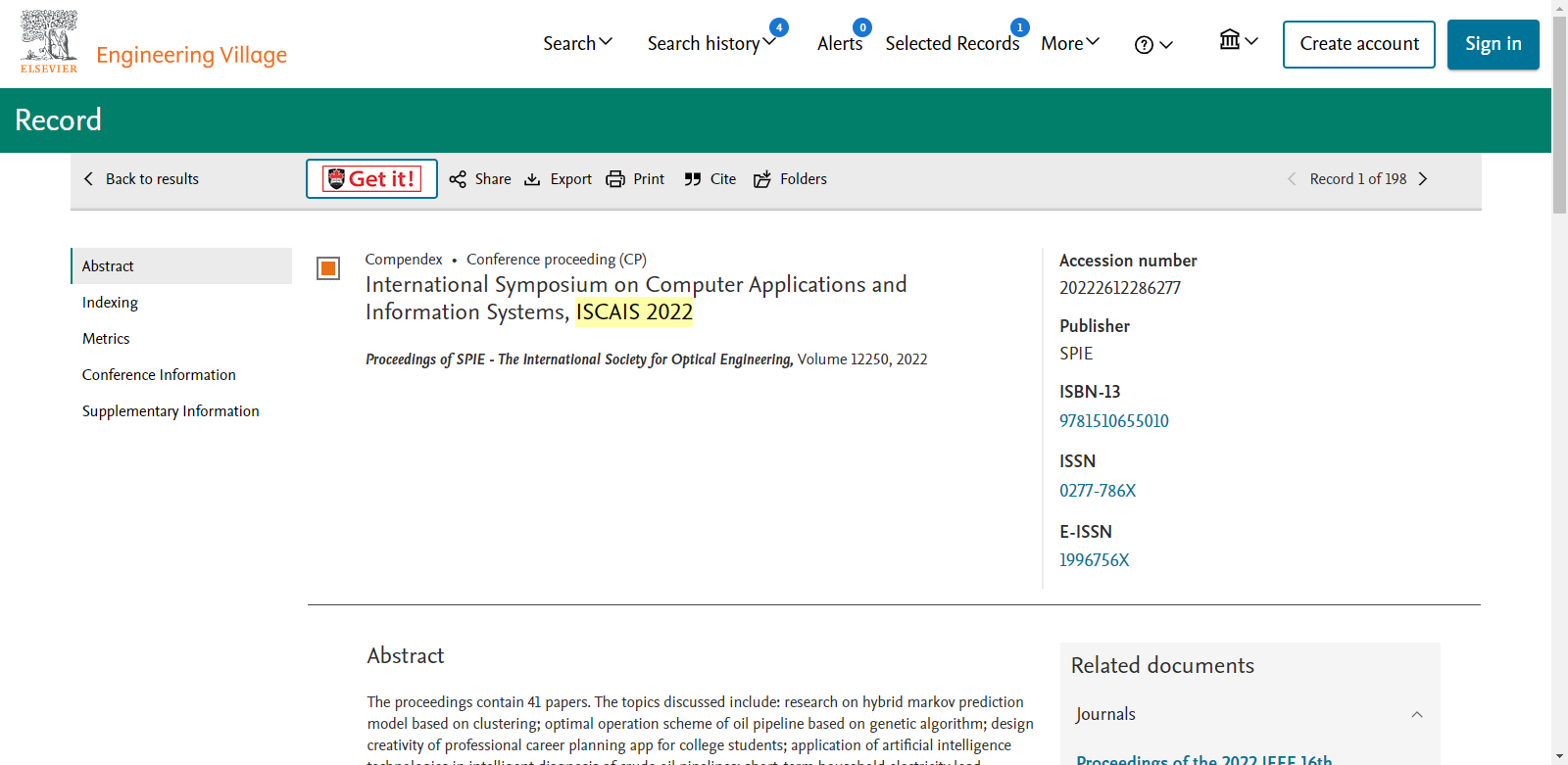Screen dimensions: 1568x765
Task: Toggle the record selection checkbox
Action: coord(328,268)
